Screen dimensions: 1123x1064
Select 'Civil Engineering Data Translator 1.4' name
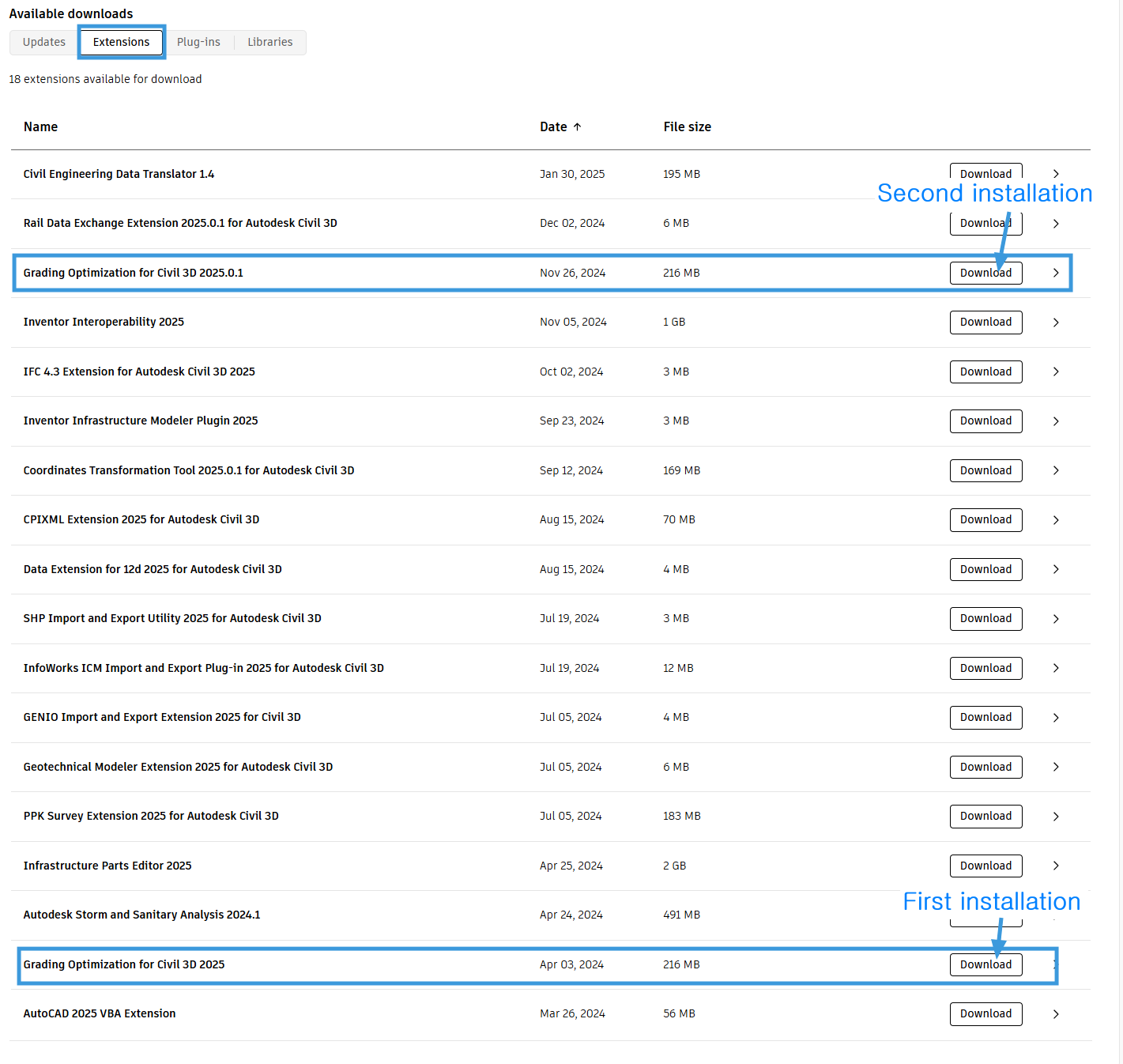119,174
